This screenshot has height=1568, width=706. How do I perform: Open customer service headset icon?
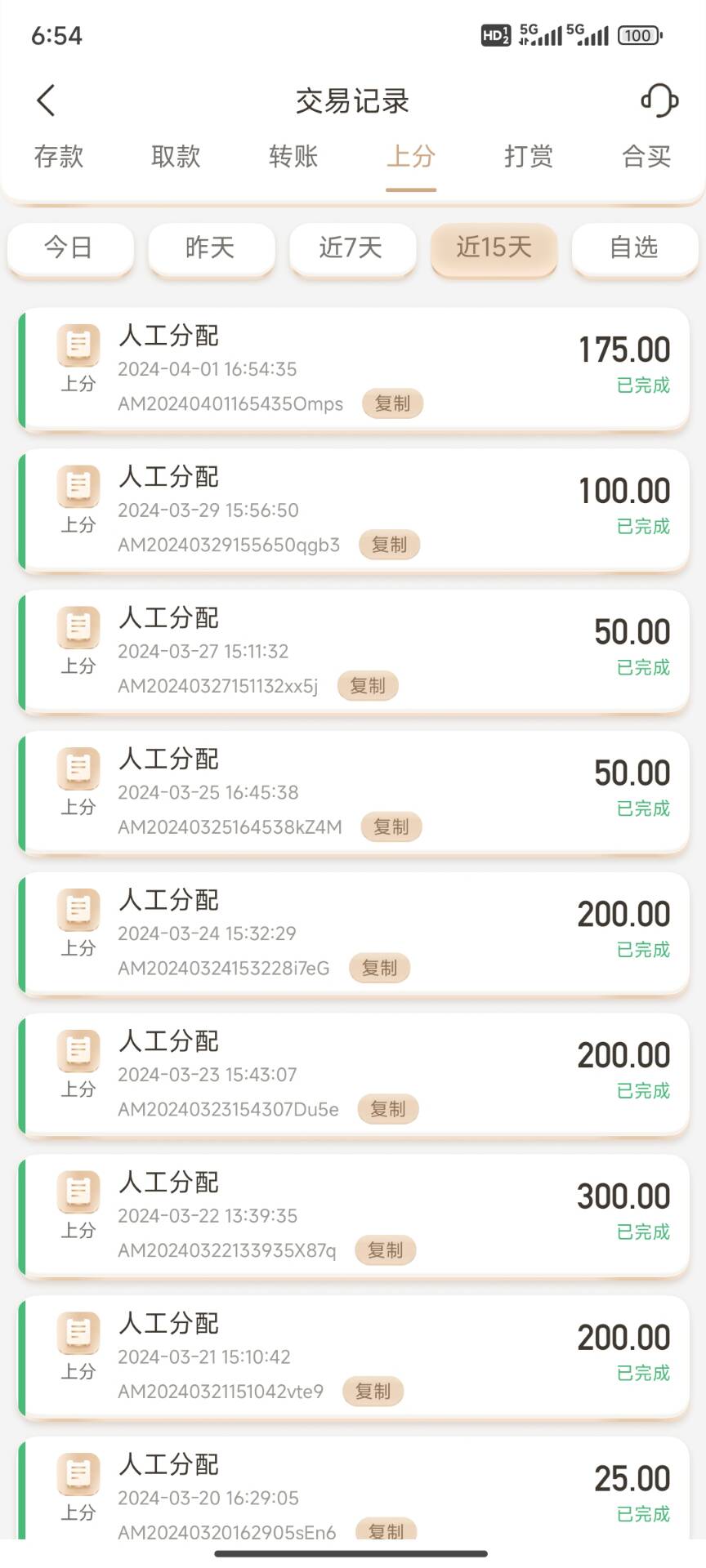pos(659,100)
